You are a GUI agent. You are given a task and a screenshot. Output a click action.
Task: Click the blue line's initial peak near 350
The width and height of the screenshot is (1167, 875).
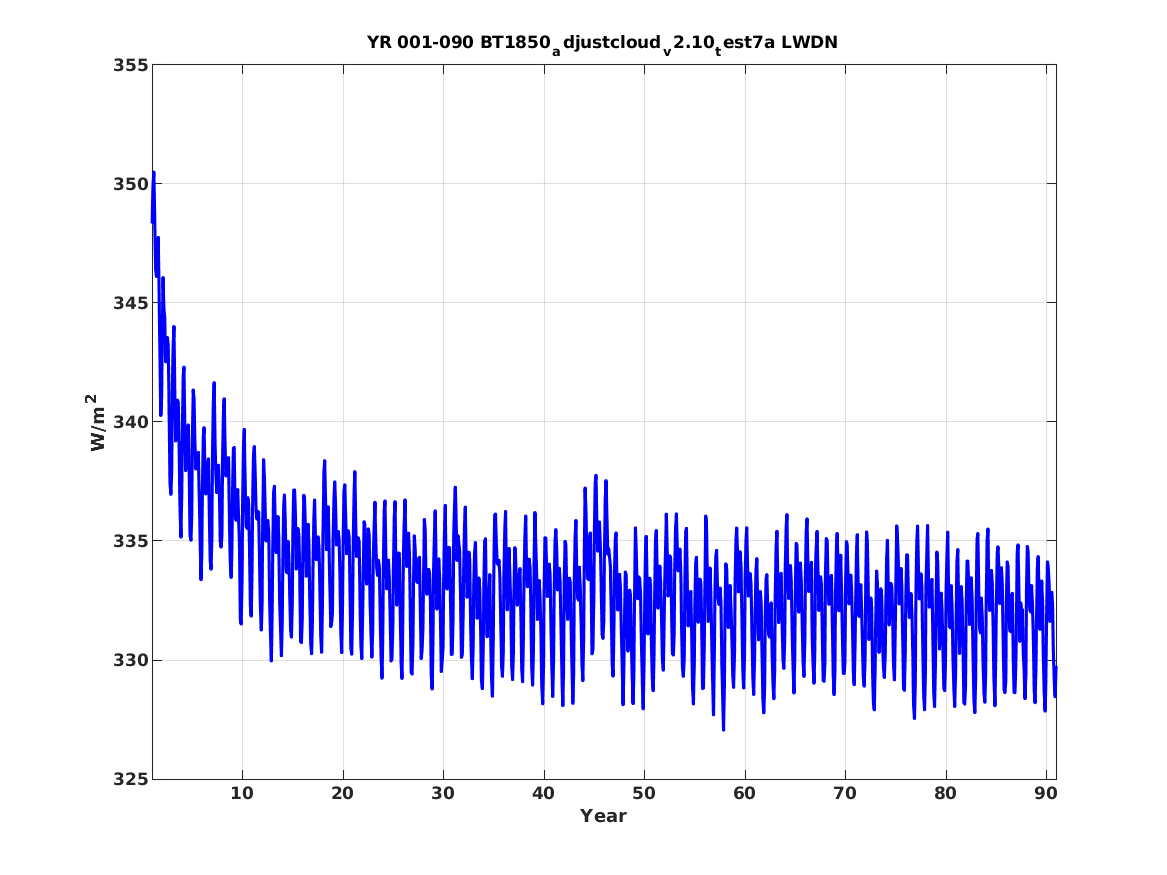153,173
